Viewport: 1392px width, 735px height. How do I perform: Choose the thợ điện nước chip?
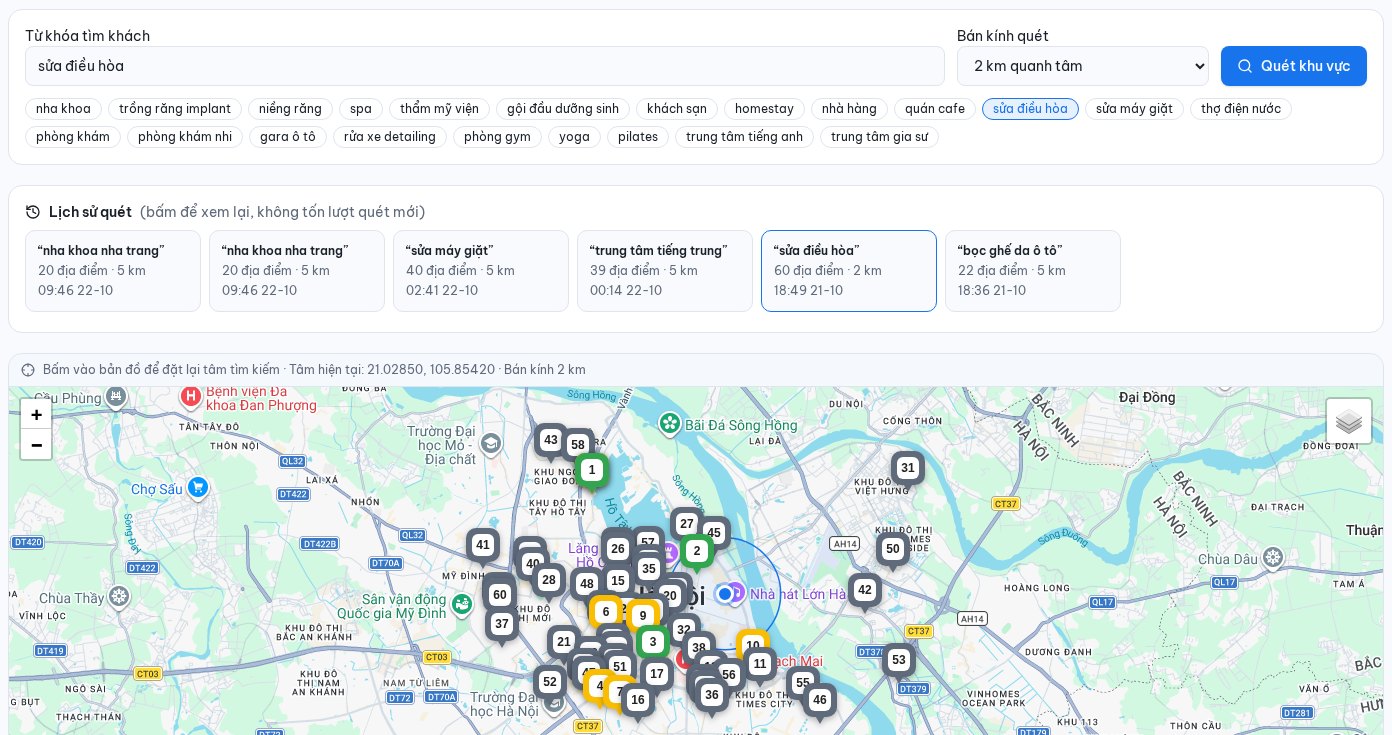pos(1241,109)
